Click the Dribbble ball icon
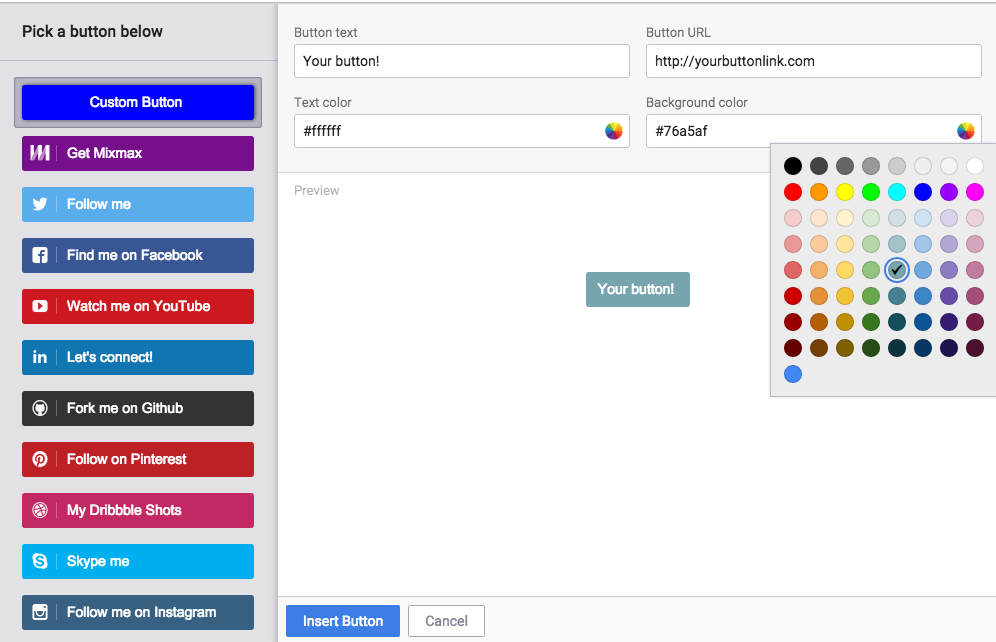Screen dimensions: 996x642 click(40, 510)
